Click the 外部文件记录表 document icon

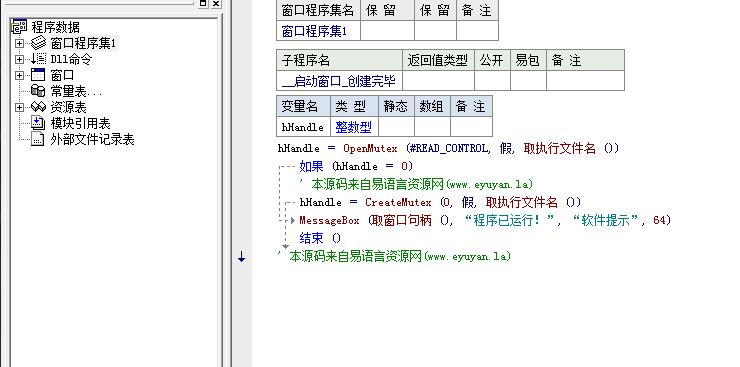[38, 139]
